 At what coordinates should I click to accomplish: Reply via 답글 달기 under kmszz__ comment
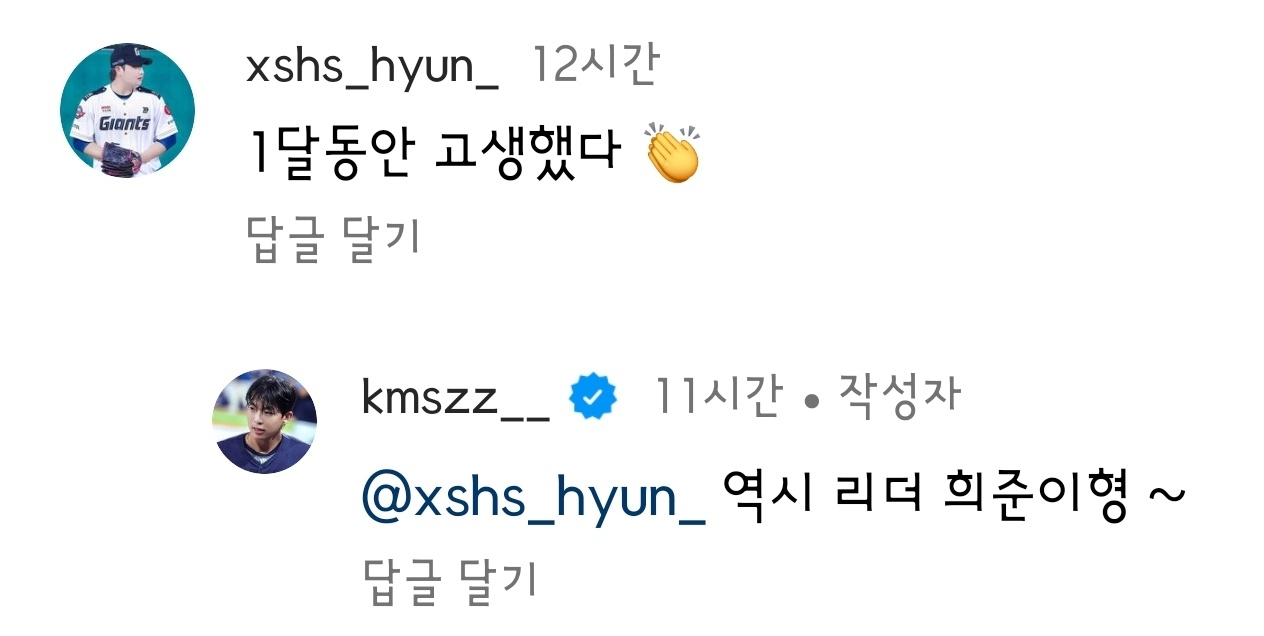pyautogui.click(x=450, y=579)
